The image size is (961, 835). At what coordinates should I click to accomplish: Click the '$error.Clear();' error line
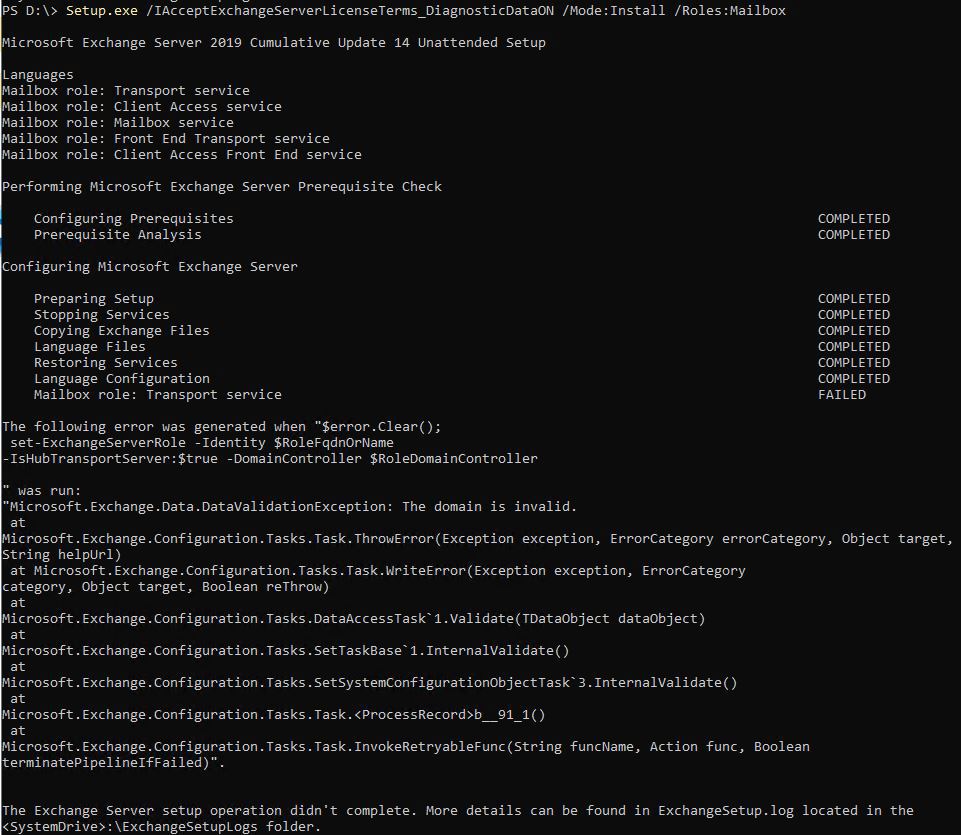[221, 427]
